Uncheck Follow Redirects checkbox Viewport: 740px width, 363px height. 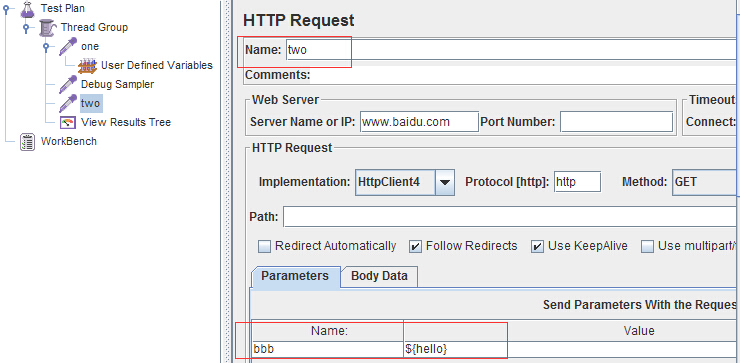click(x=415, y=246)
